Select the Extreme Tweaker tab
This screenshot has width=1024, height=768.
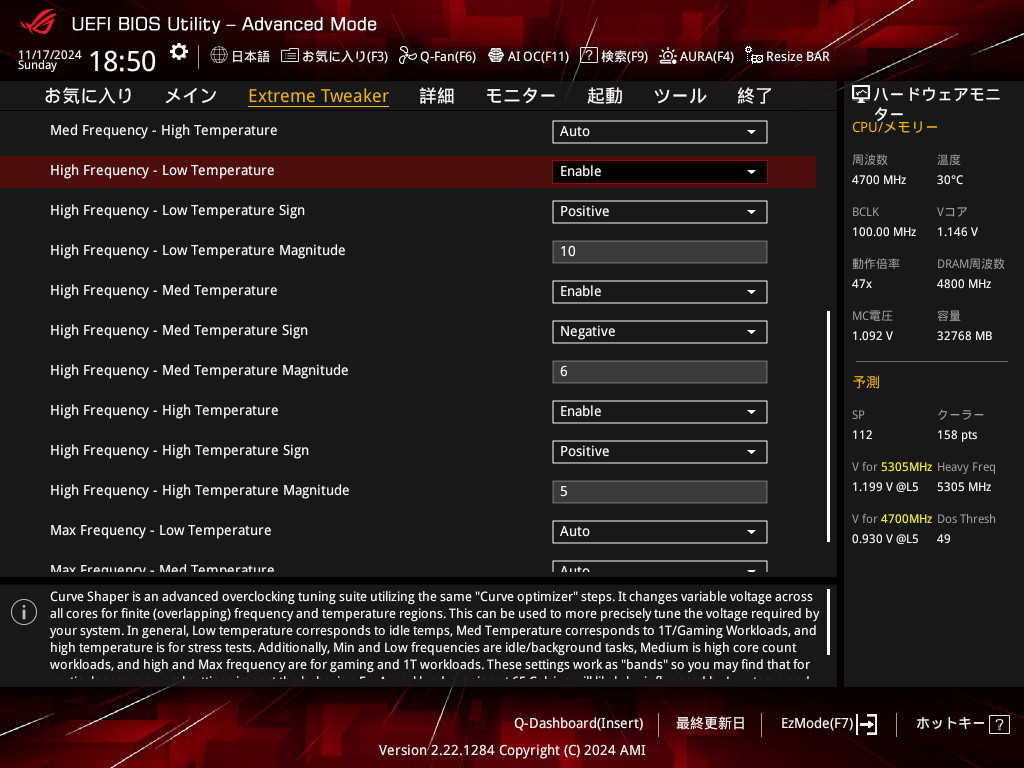[x=318, y=96]
